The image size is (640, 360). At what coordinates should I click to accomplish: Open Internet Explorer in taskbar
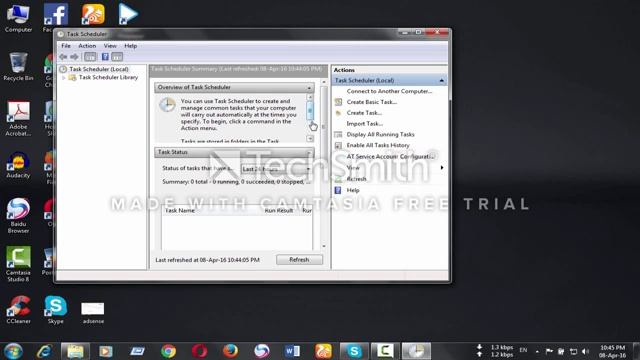pos(44,351)
